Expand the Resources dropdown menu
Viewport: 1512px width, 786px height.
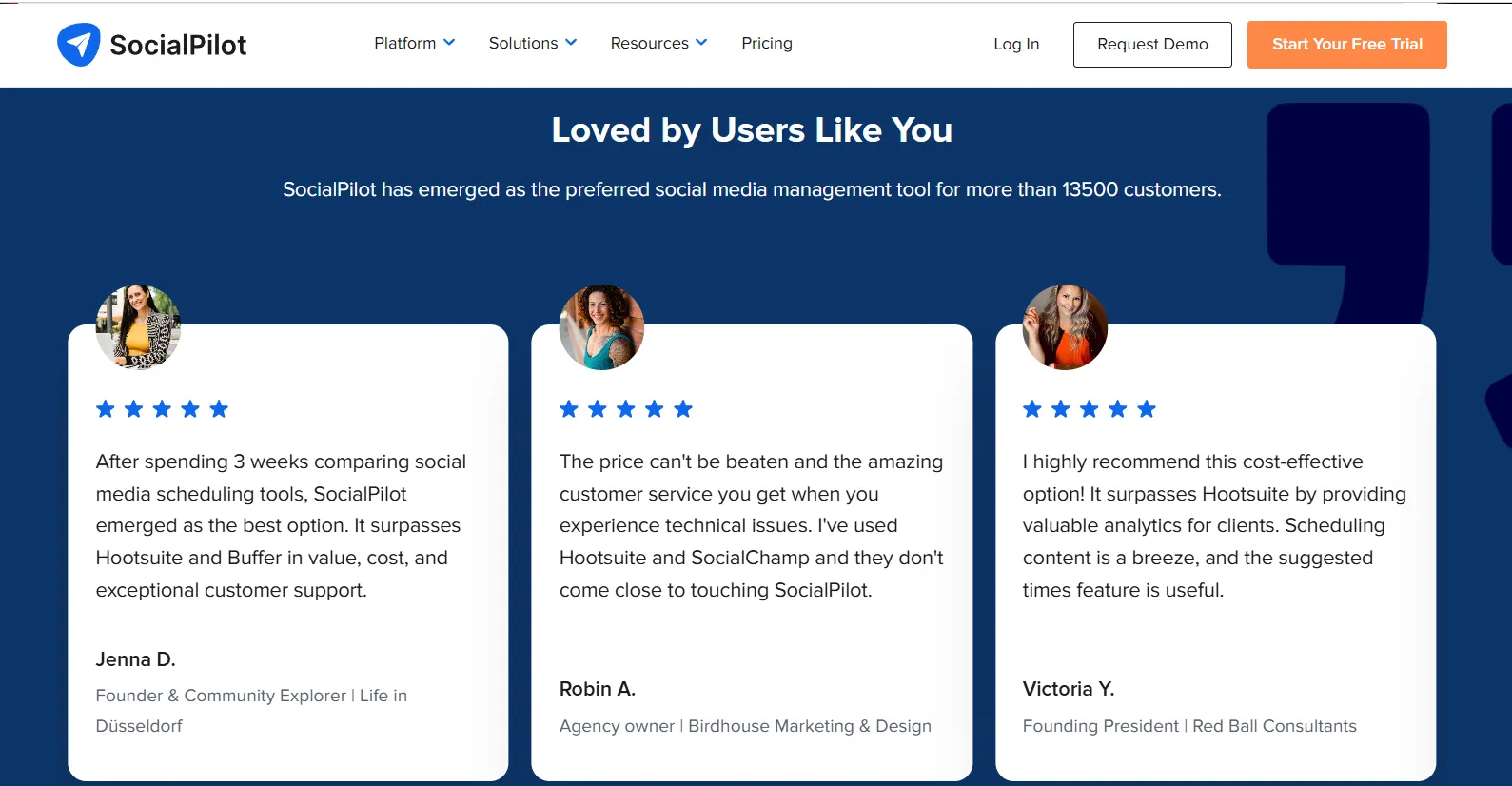pos(658,43)
